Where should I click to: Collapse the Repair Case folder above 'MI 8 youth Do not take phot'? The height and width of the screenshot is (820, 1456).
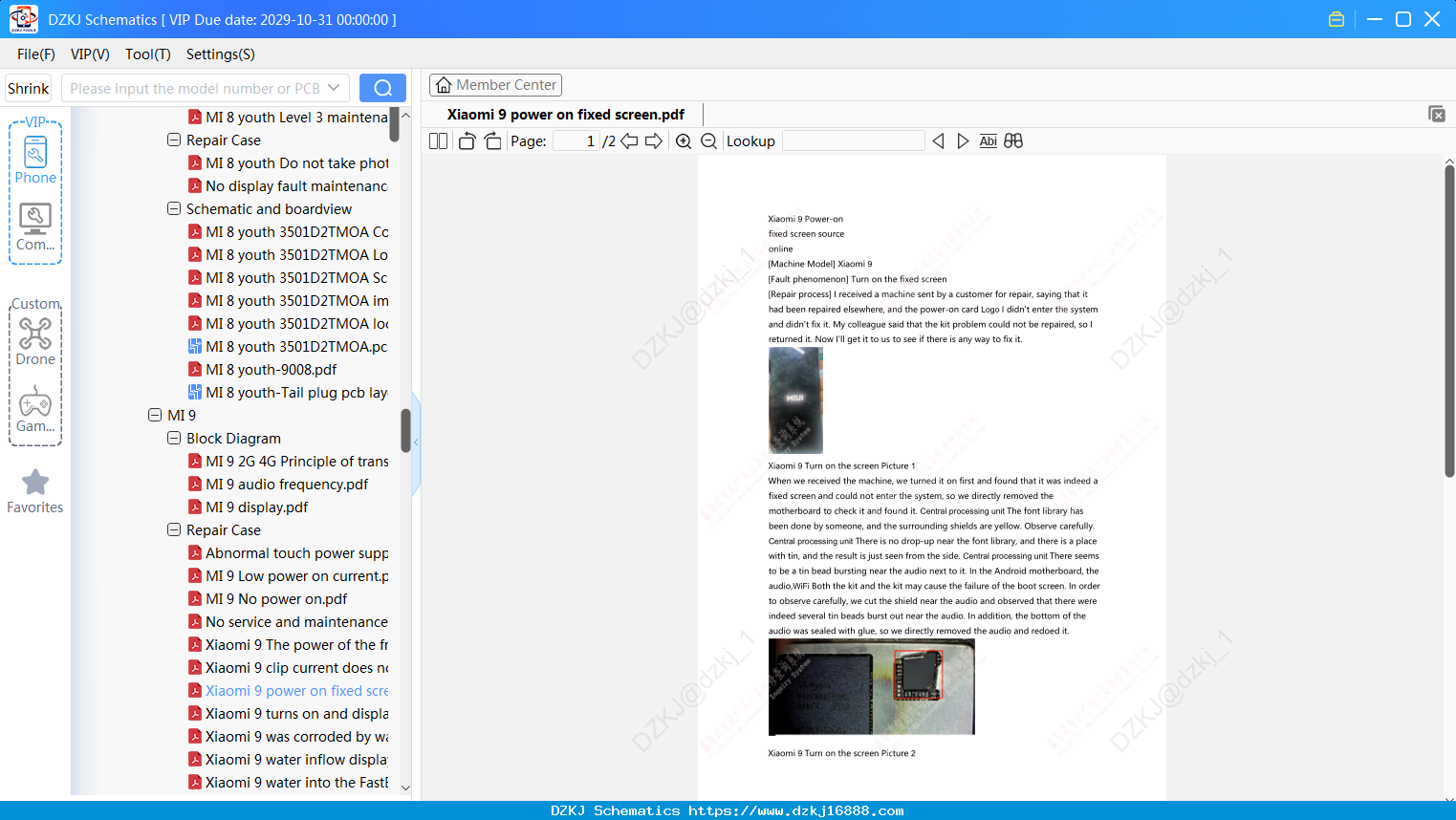pyautogui.click(x=174, y=140)
